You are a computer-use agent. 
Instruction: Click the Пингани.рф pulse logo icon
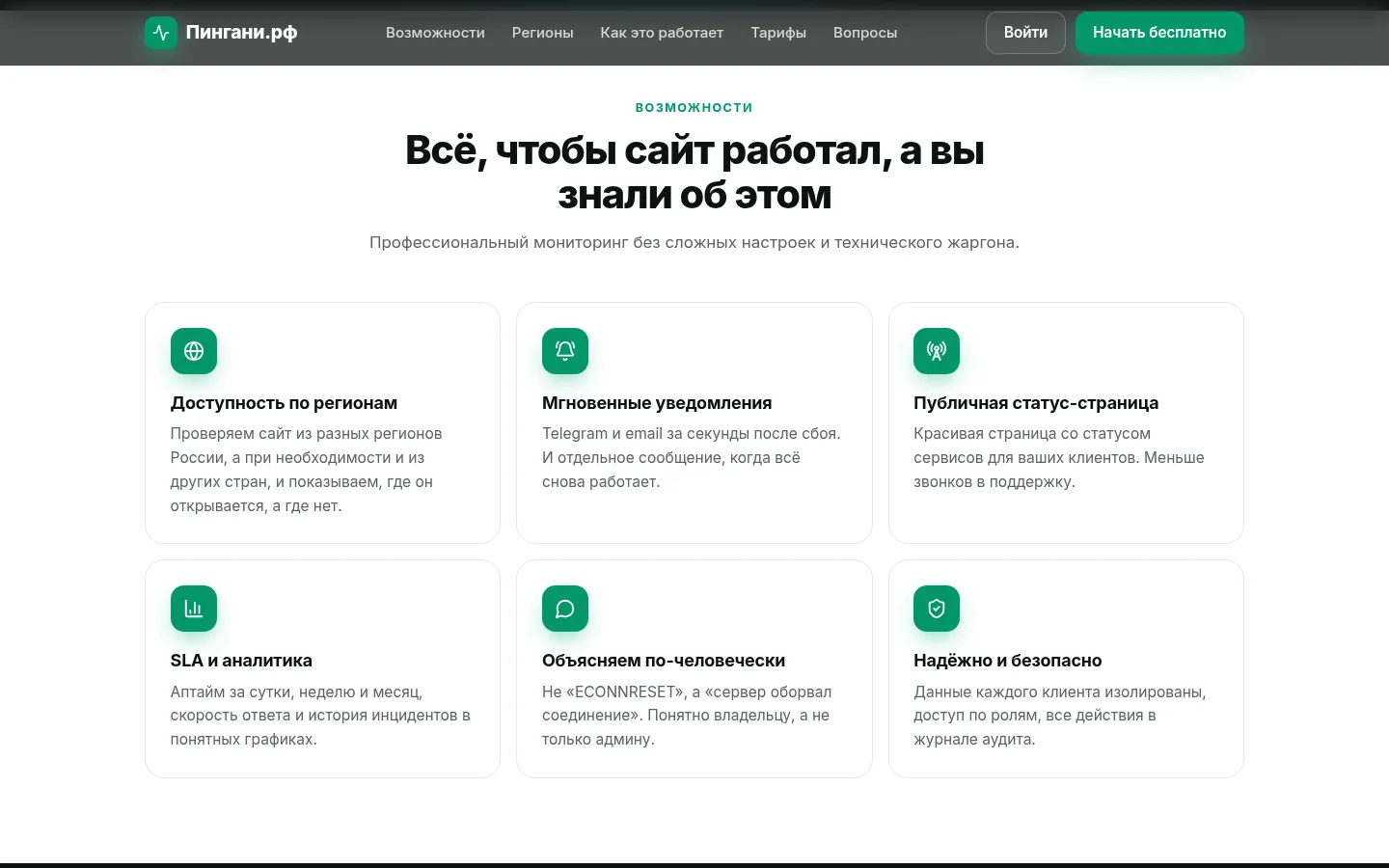tap(161, 33)
